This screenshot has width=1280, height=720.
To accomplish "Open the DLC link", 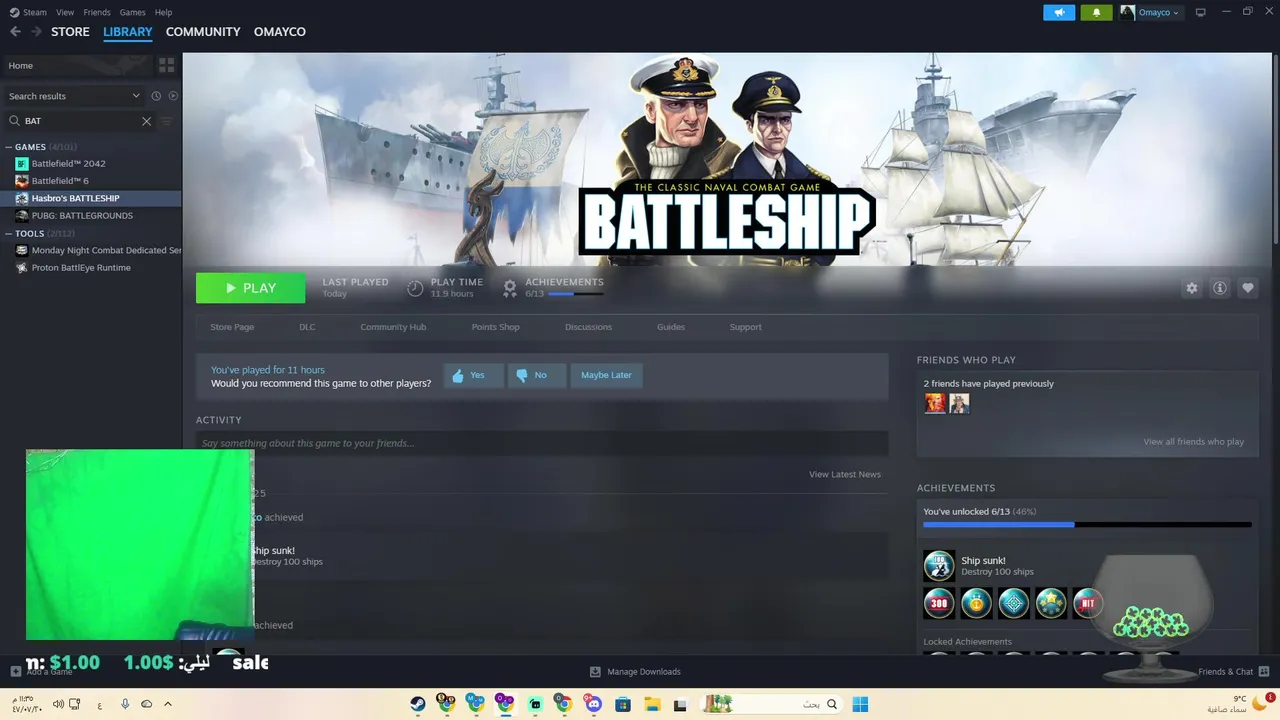I will click(307, 327).
